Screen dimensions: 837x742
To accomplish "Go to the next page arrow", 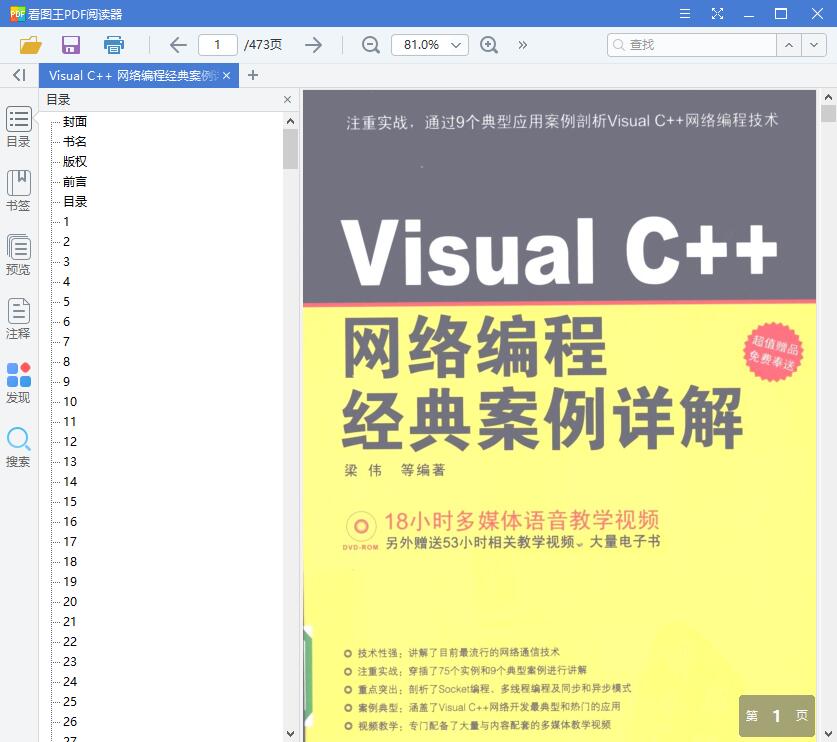I will [313, 45].
